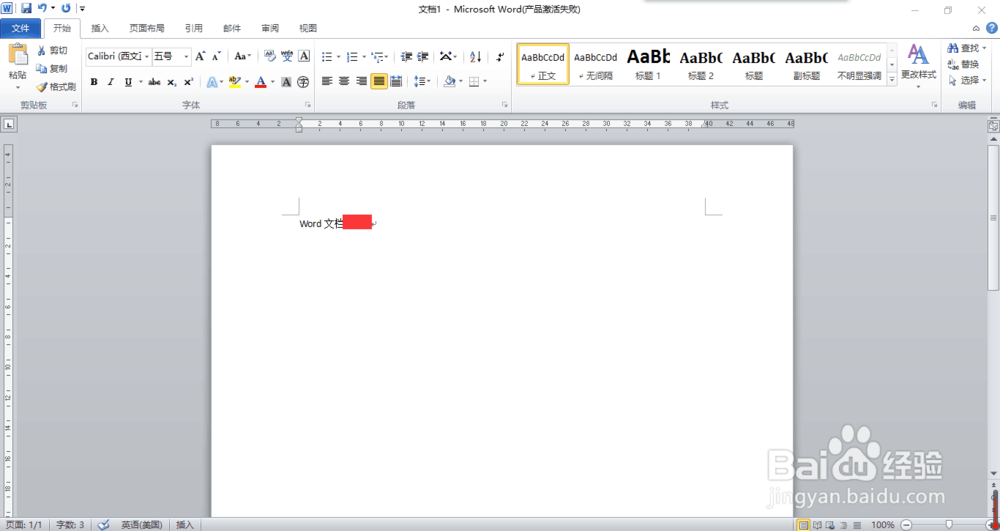1000x531 pixels.
Task: Click the Change Styles icon
Action: (918, 55)
